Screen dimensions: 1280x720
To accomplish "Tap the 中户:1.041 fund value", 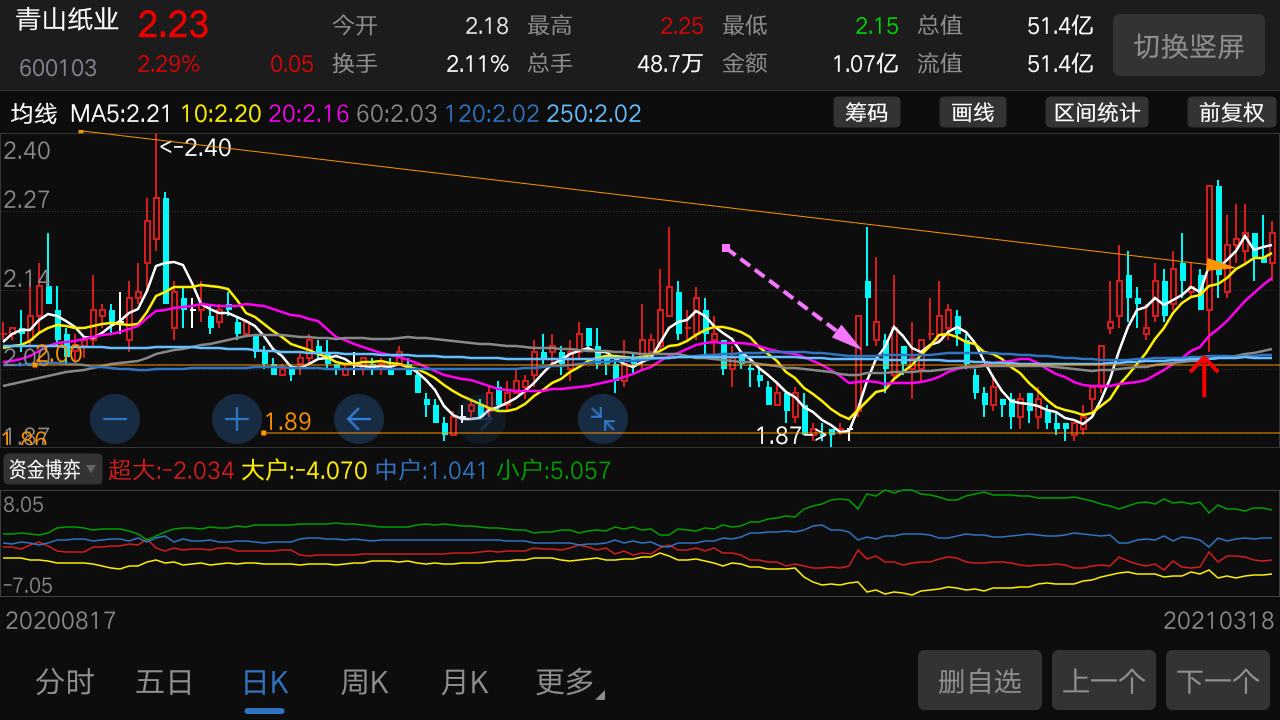I will coord(432,470).
